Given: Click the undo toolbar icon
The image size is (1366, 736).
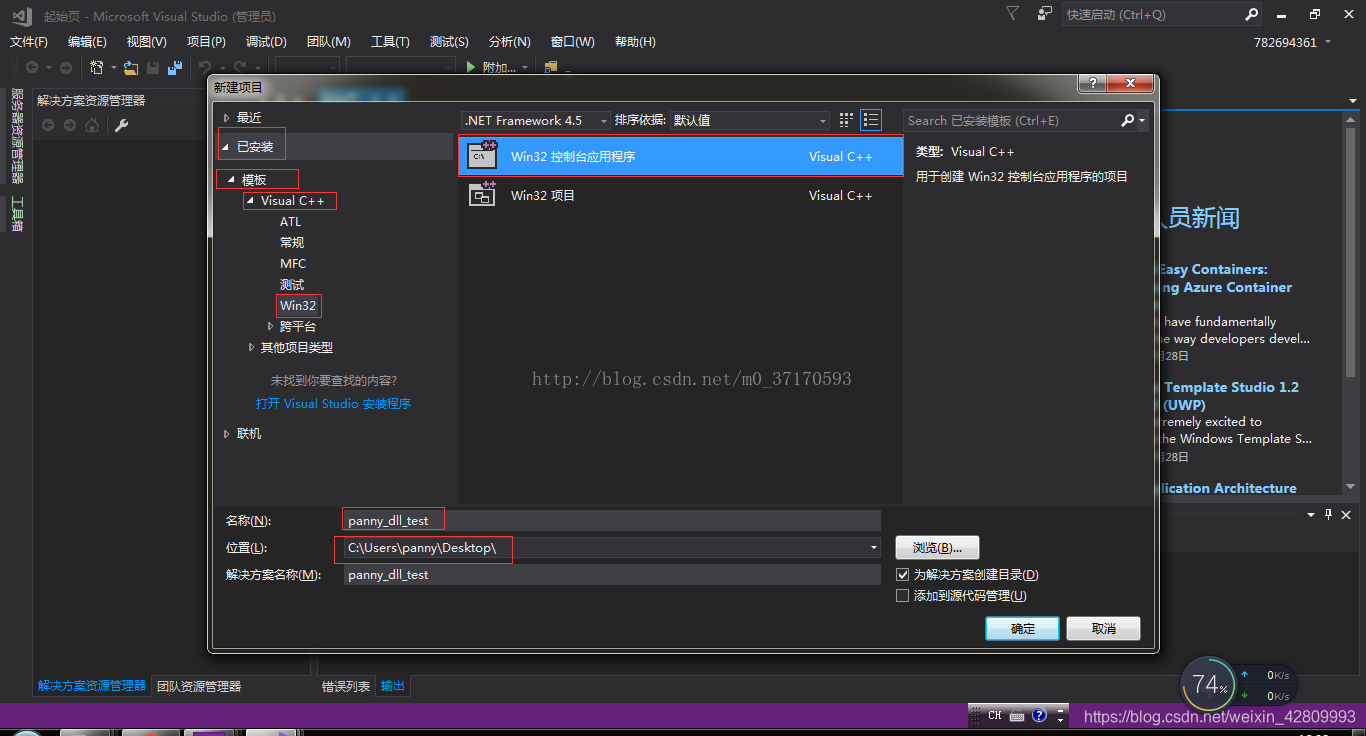Looking at the screenshot, I should point(205,67).
